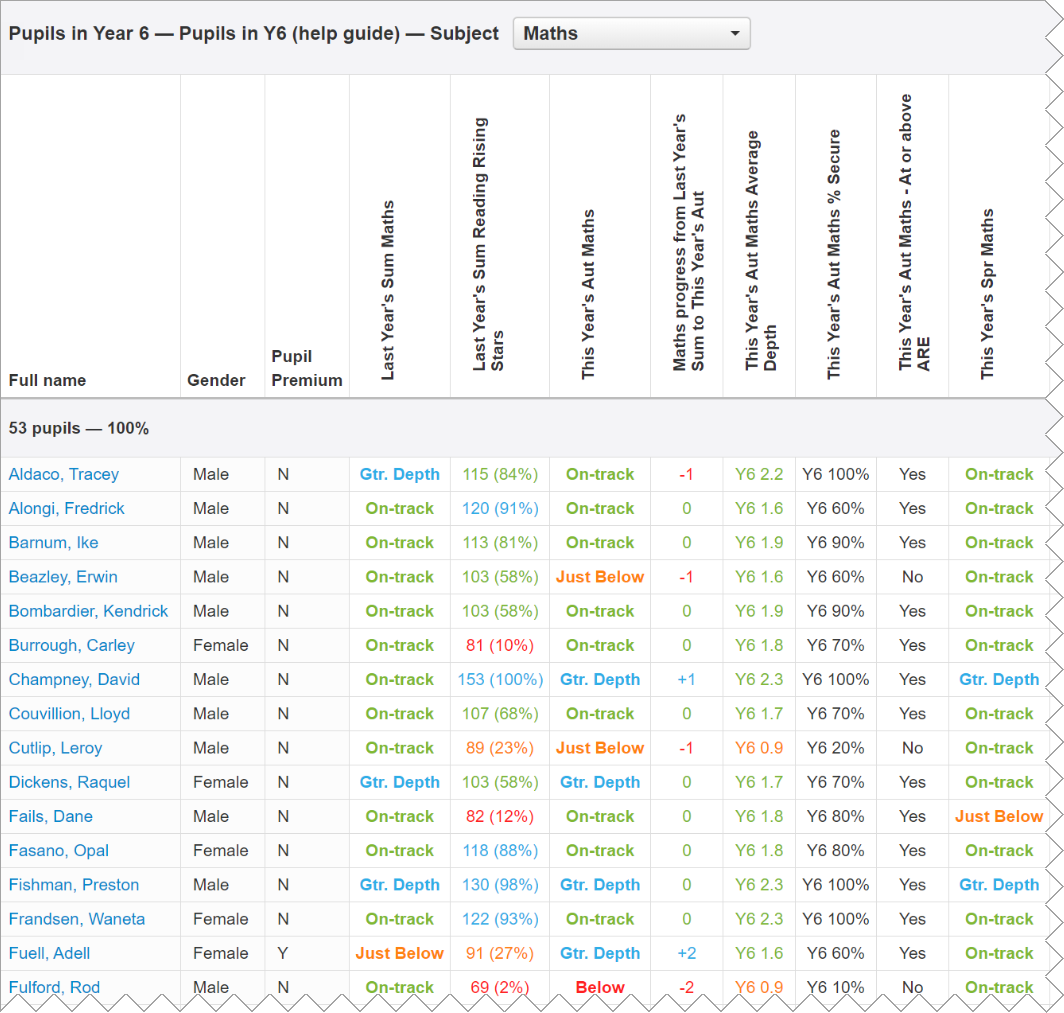
Task: Open pupil link Burrough, Carley
Action: point(72,645)
